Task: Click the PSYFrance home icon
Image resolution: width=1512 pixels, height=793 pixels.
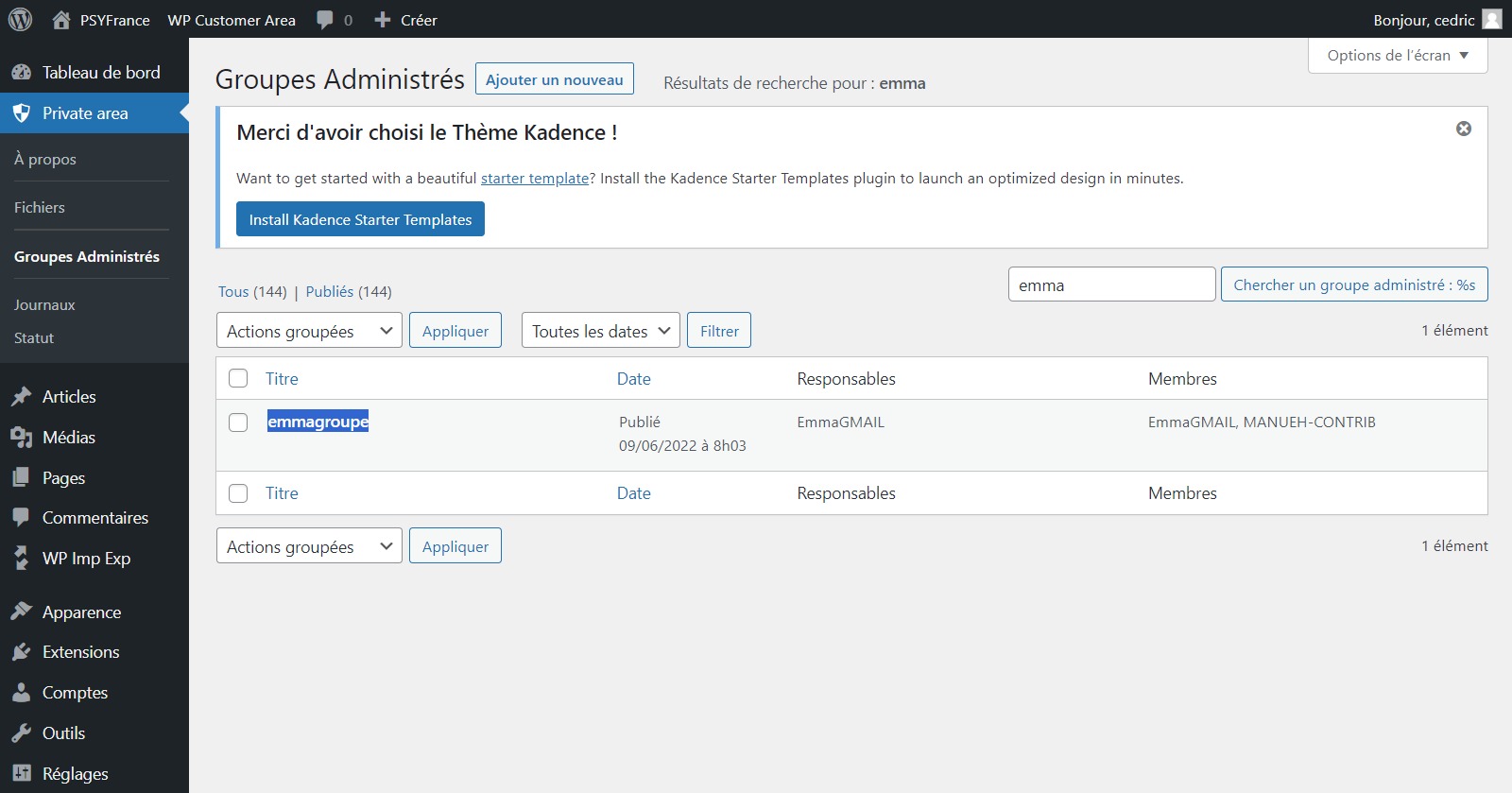Action: tap(61, 20)
